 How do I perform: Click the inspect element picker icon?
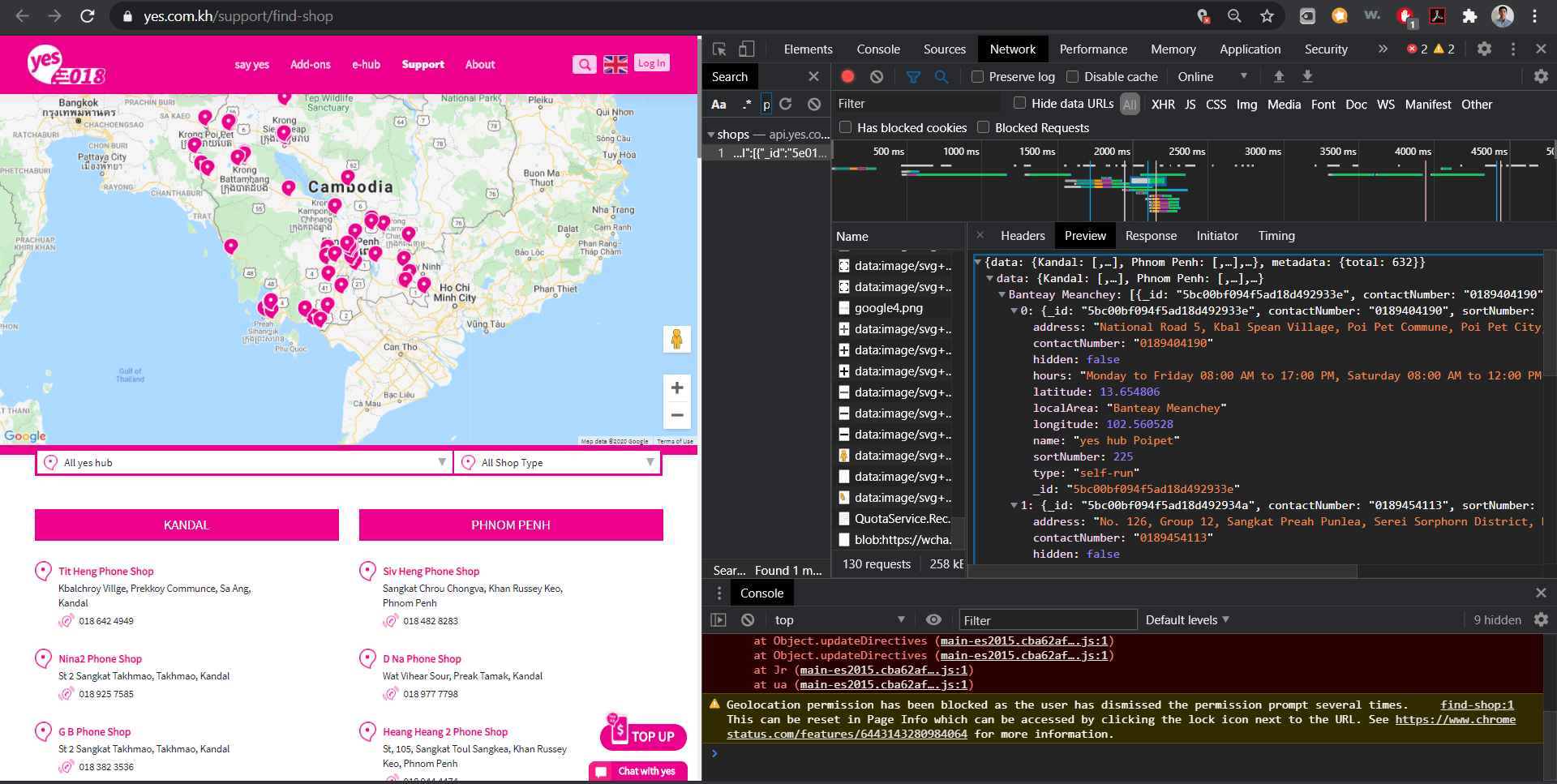click(719, 49)
